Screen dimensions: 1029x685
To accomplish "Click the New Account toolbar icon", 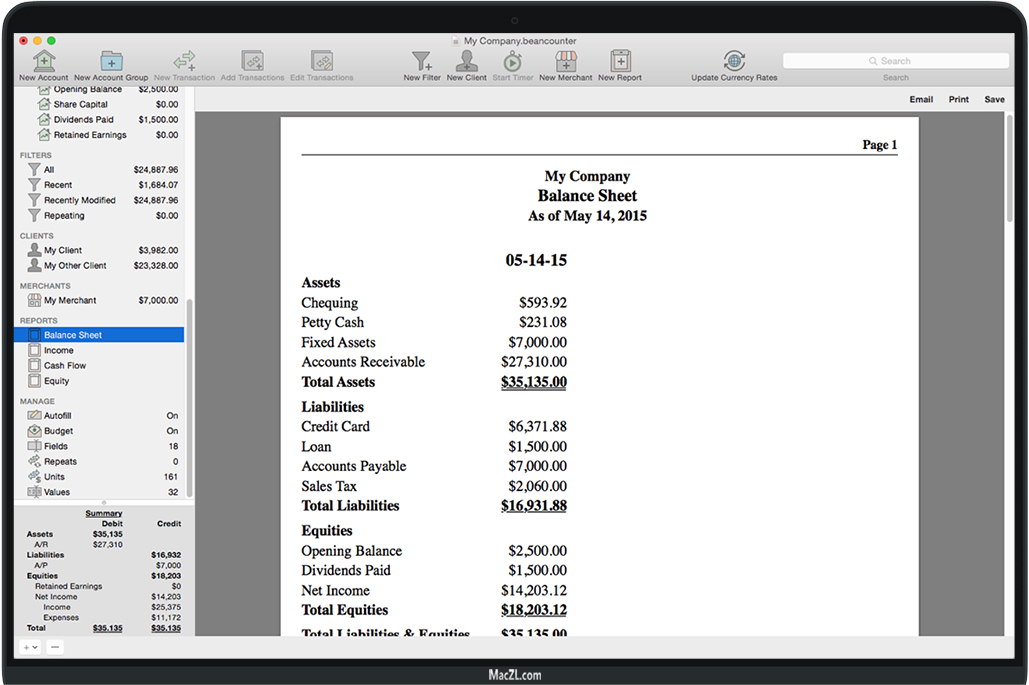I will [x=44, y=62].
